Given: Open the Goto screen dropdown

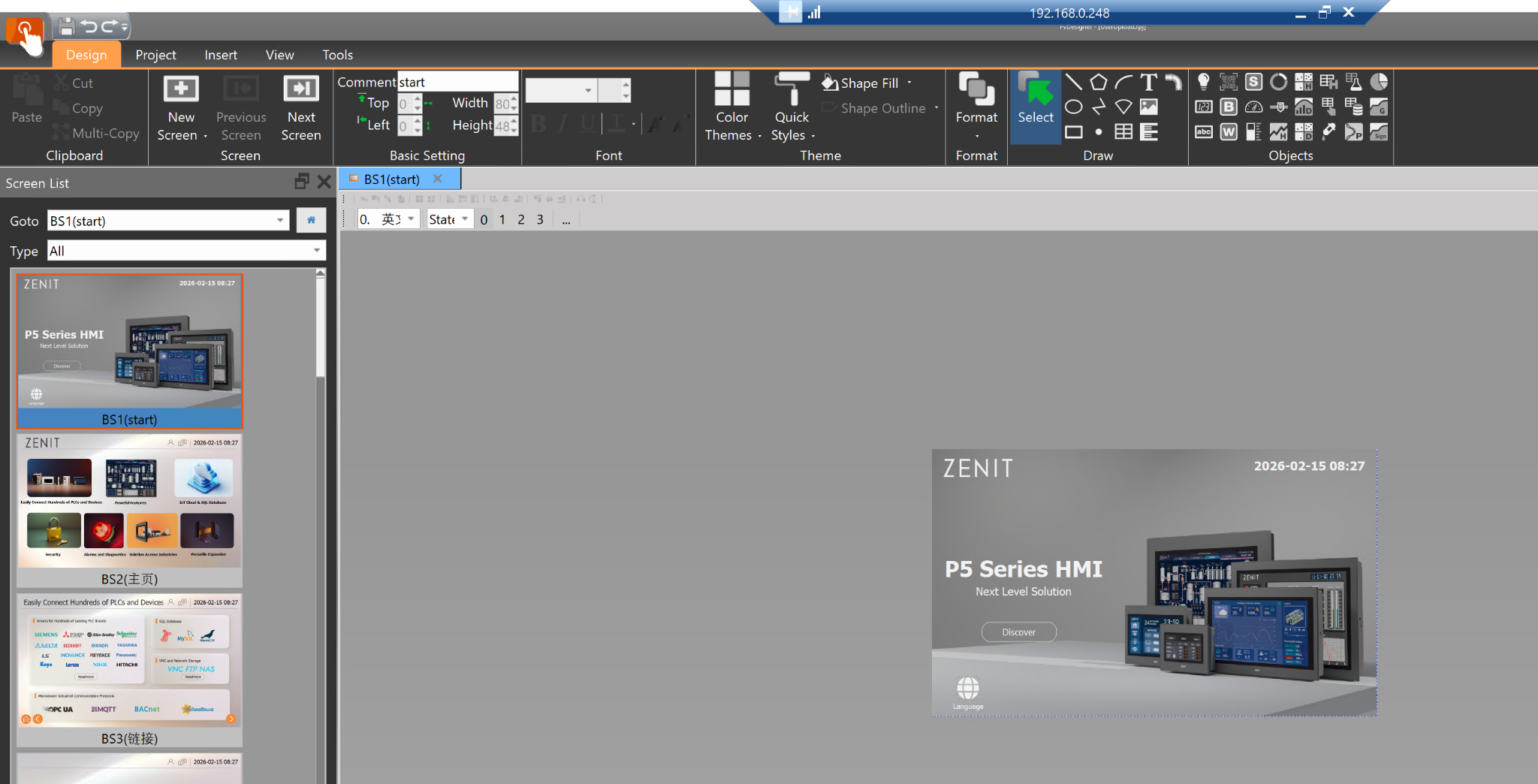Looking at the screenshot, I should (280, 221).
